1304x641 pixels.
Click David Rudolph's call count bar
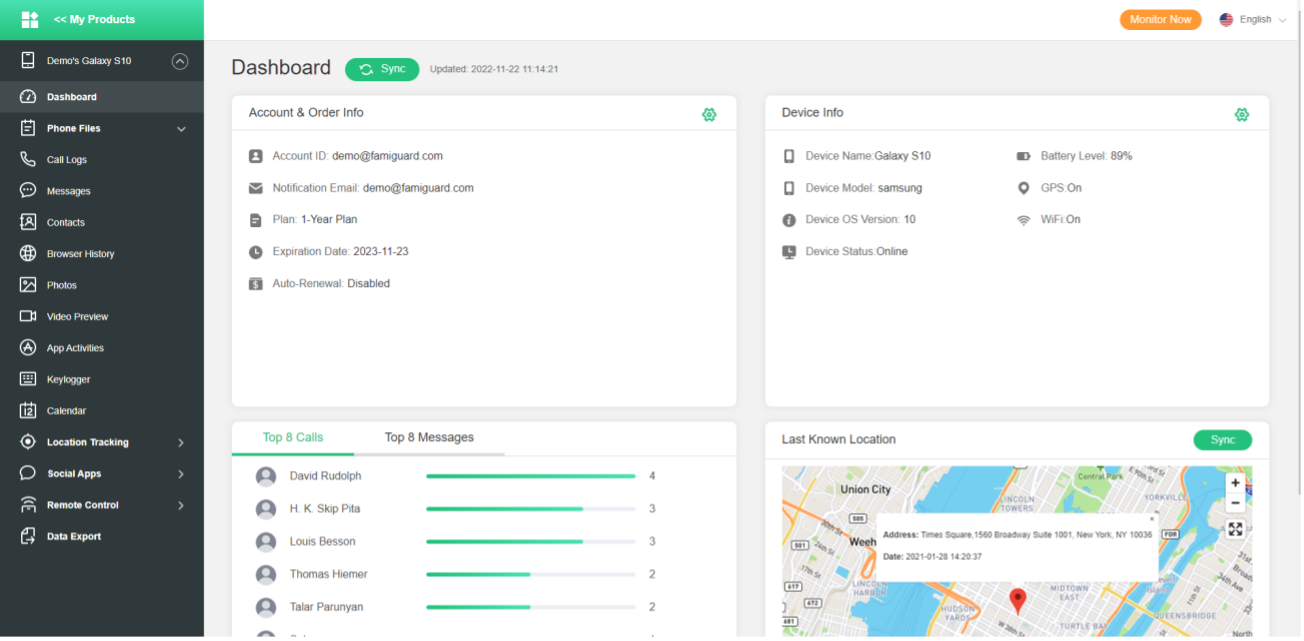(x=530, y=477)
